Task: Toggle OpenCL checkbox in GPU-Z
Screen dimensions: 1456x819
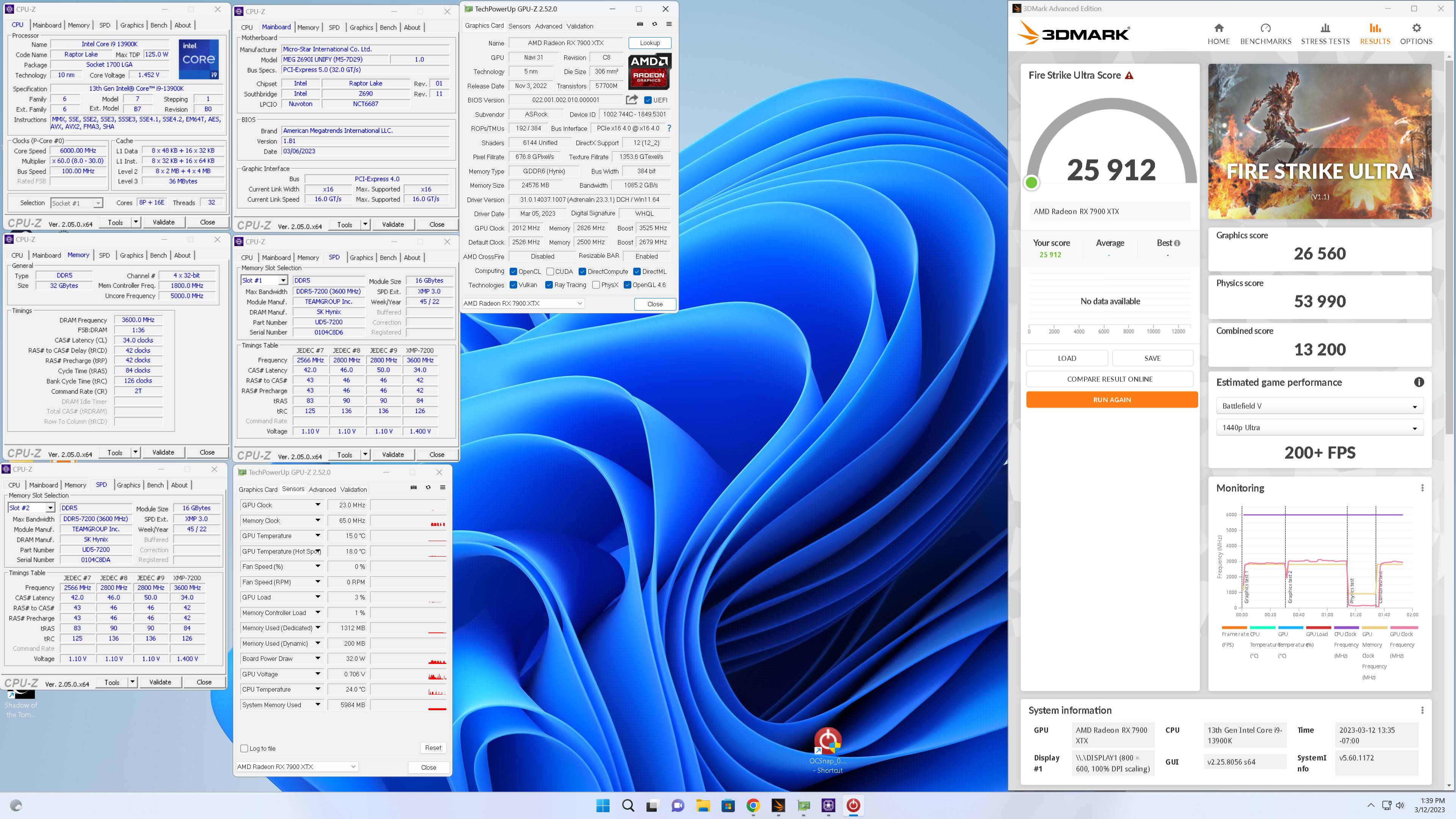Action: (513, 271)
